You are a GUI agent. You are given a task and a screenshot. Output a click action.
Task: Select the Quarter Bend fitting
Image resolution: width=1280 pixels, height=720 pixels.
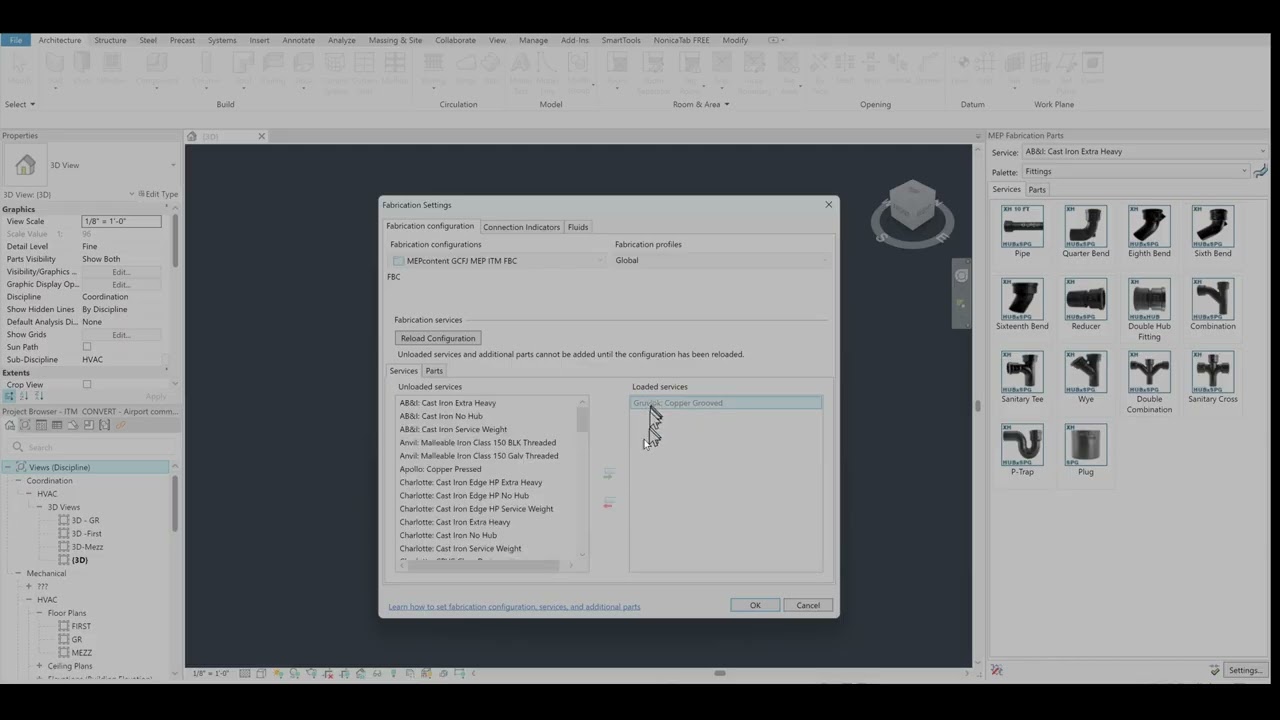(x=1085, y=231)
